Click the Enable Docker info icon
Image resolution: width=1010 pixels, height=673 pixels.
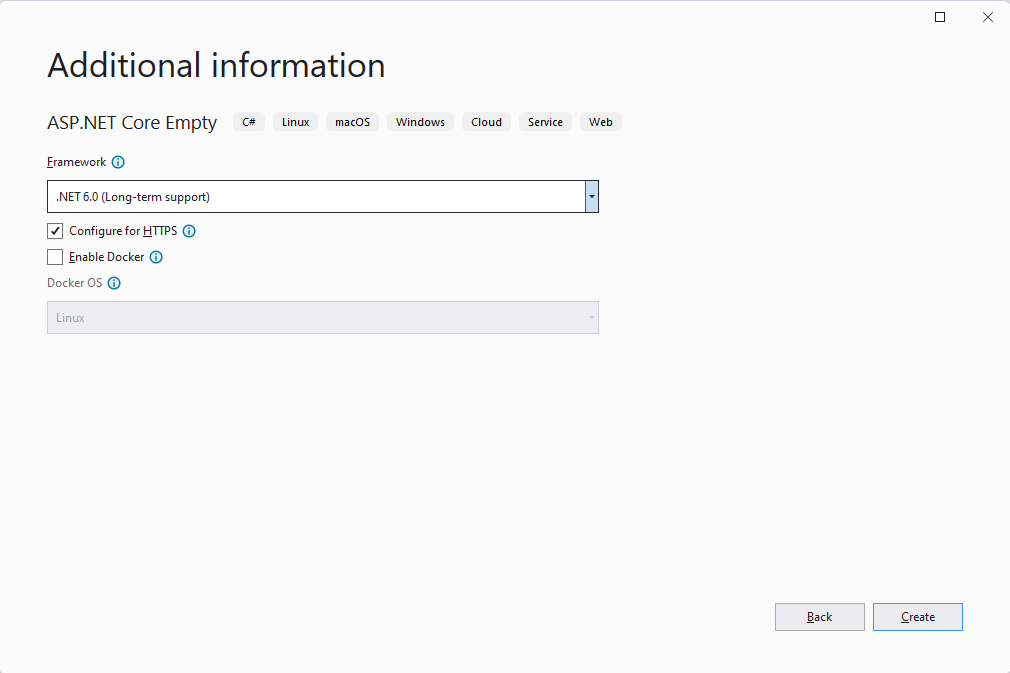click(156, 258)
